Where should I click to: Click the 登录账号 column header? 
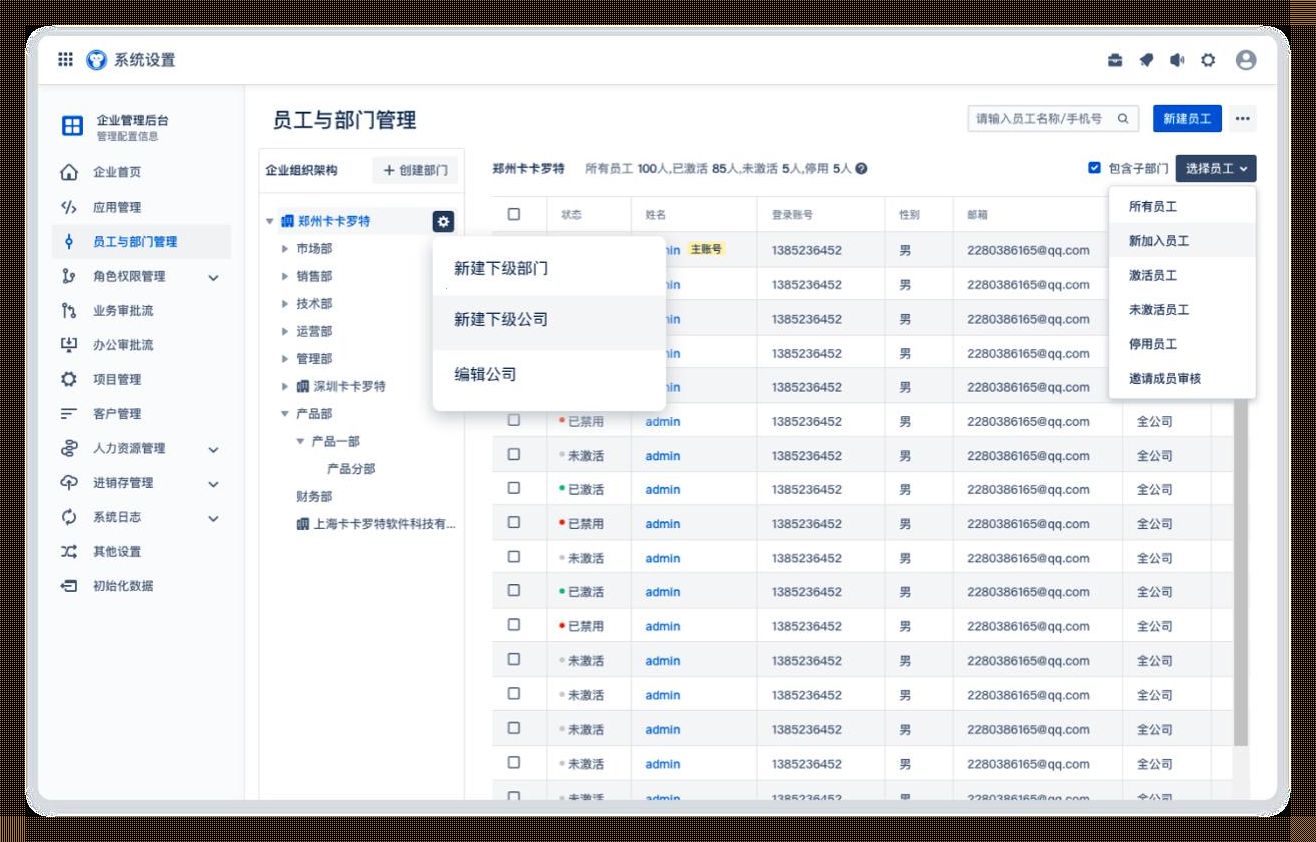click(x=792, y=215)
